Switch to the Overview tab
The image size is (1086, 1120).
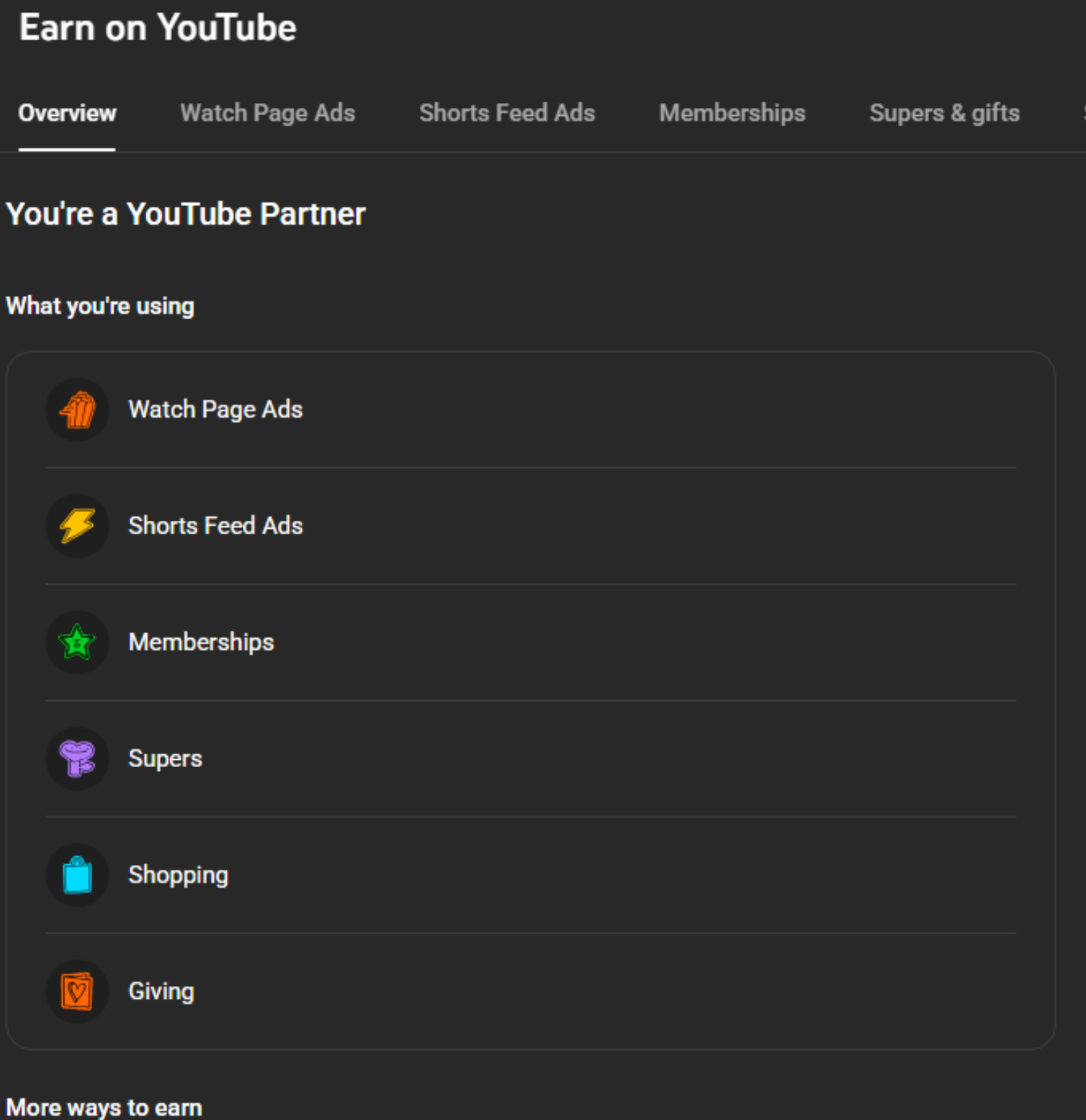tap(67, 113)
